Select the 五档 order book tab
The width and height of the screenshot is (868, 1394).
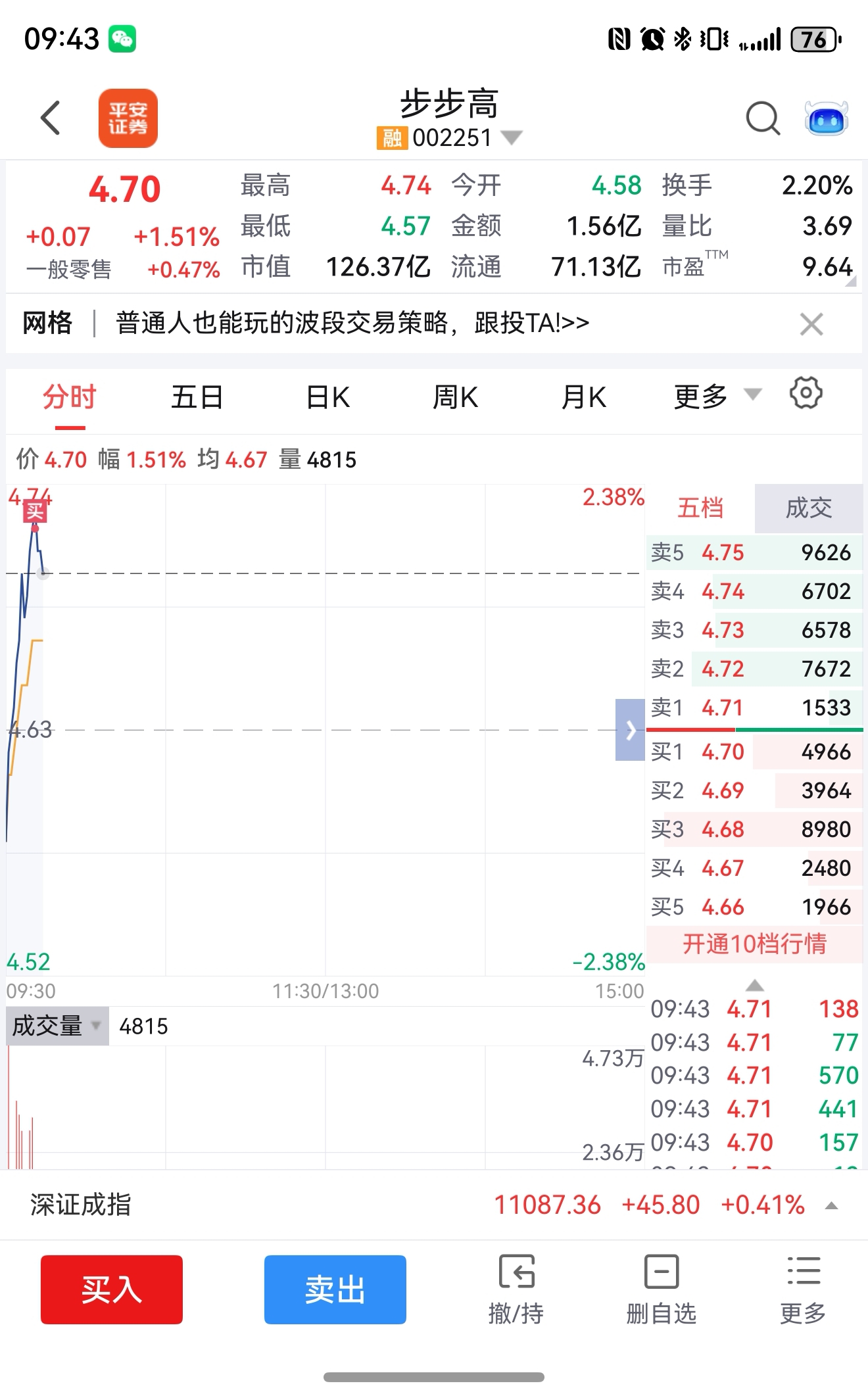point(700,508)
